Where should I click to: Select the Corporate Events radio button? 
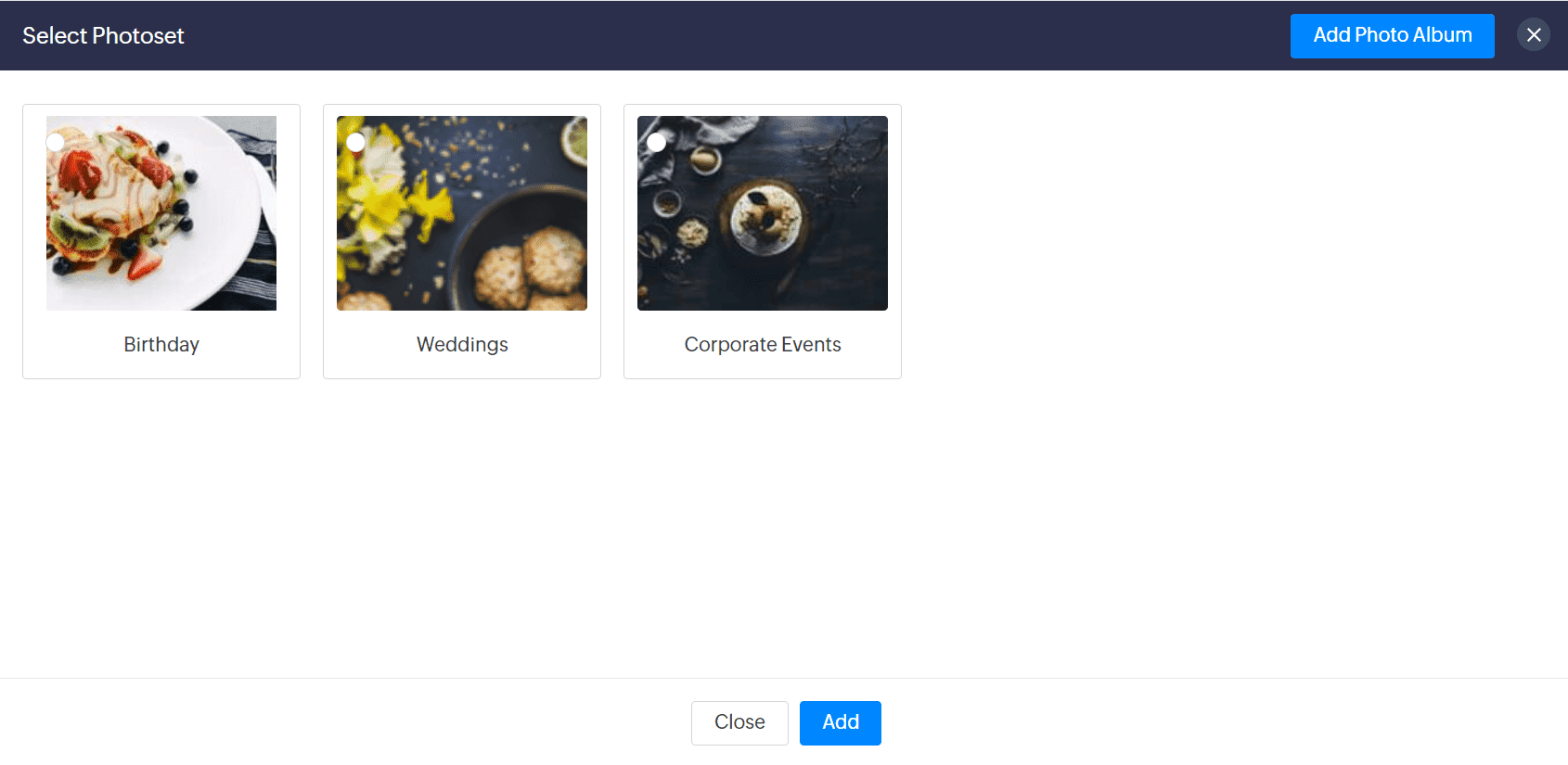click(x=657, y=142)
